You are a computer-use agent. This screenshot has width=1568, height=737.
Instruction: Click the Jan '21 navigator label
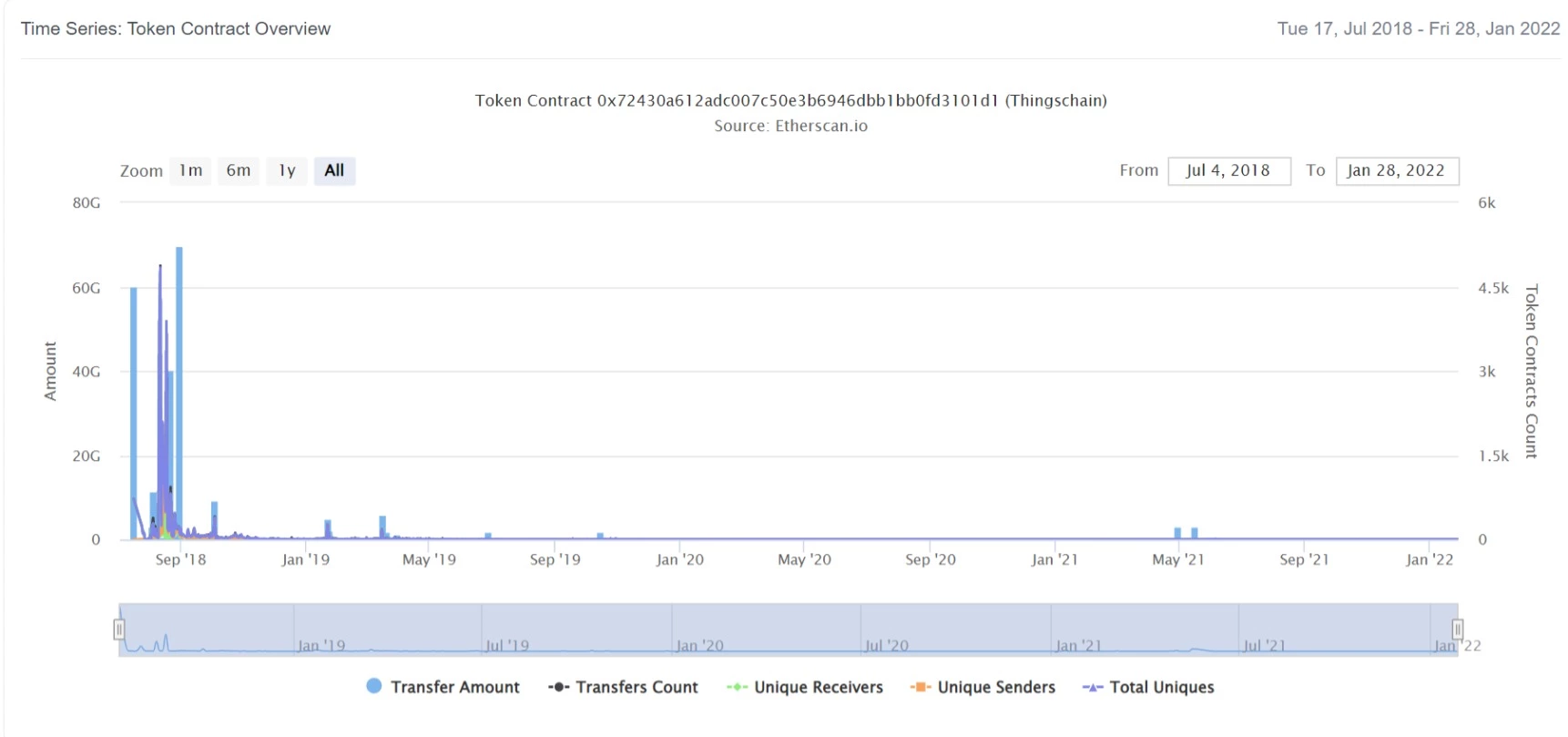tap(1078, 646)
